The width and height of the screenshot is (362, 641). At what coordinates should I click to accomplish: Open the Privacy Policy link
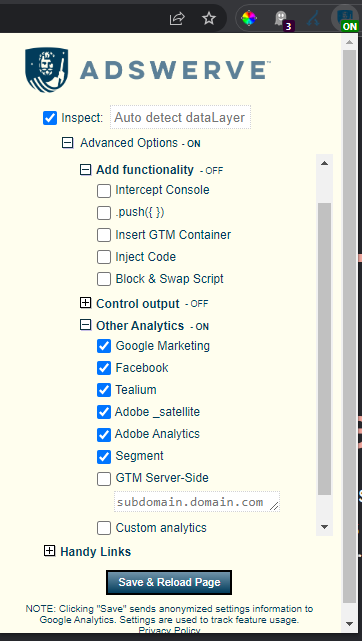coord(170,630)
